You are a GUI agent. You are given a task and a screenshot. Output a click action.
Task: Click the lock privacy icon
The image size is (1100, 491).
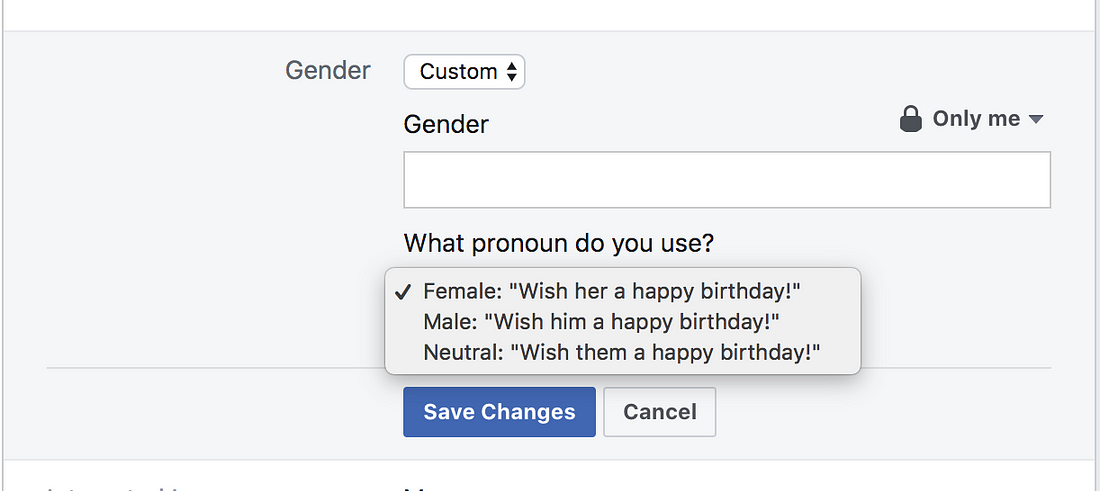coord(910,120)
